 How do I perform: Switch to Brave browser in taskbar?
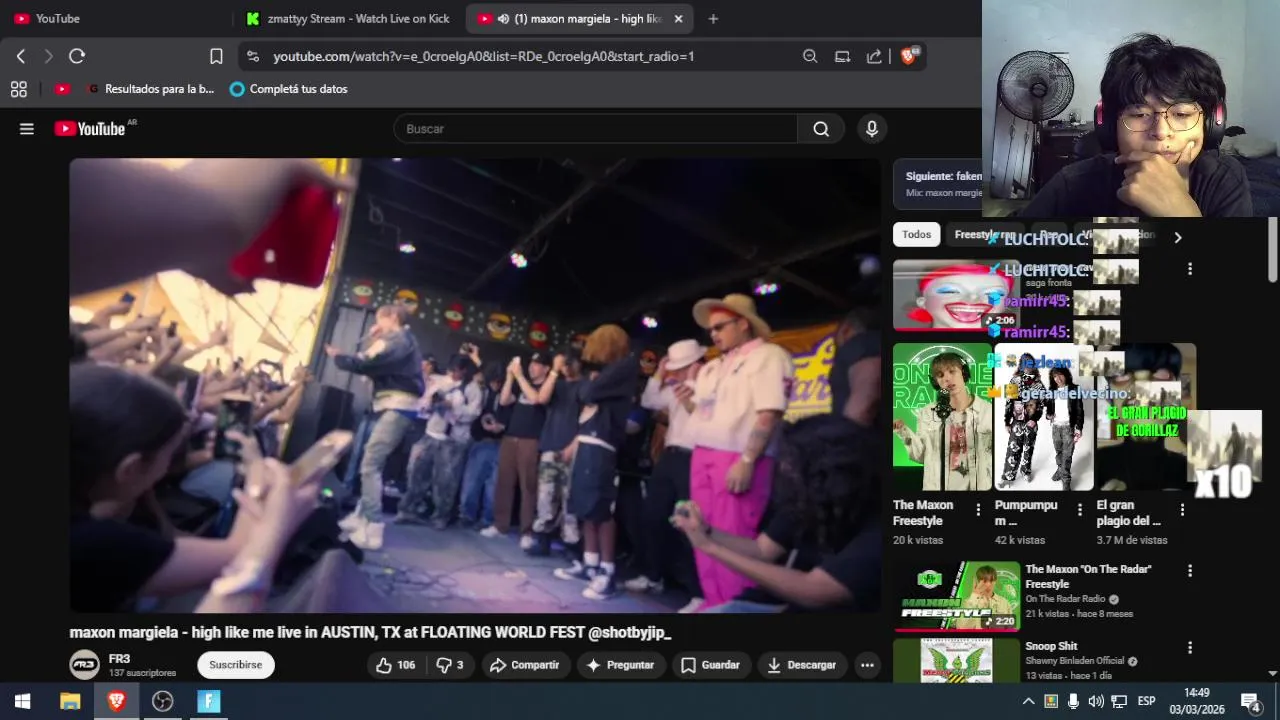point(116,701)
